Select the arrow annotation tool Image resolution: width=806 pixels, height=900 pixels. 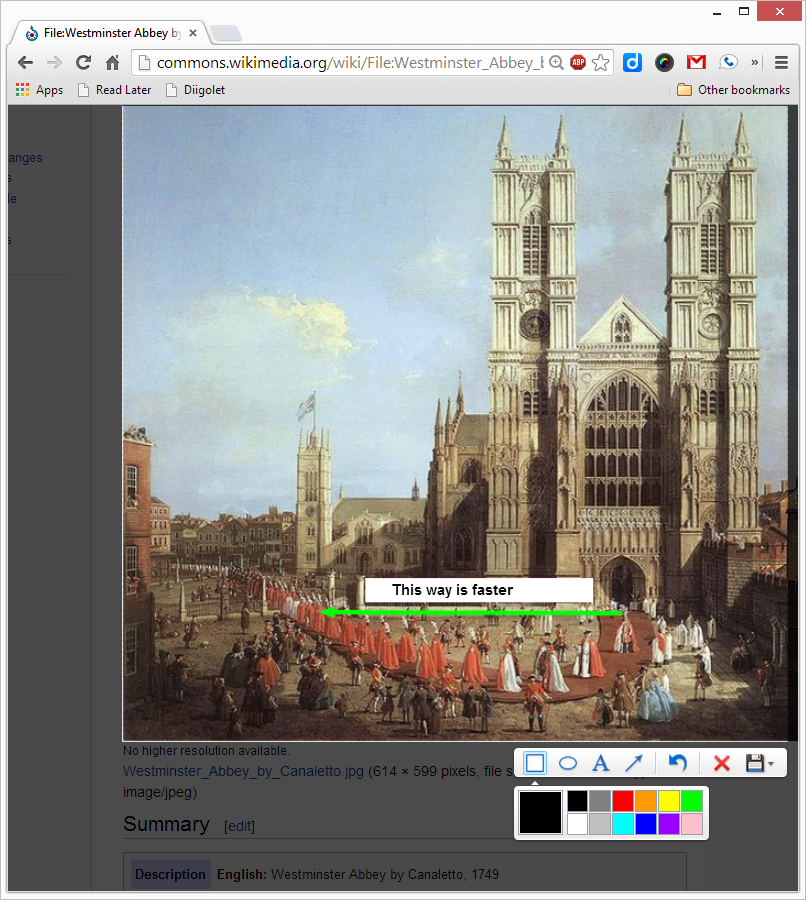click(x=634, y=763)
